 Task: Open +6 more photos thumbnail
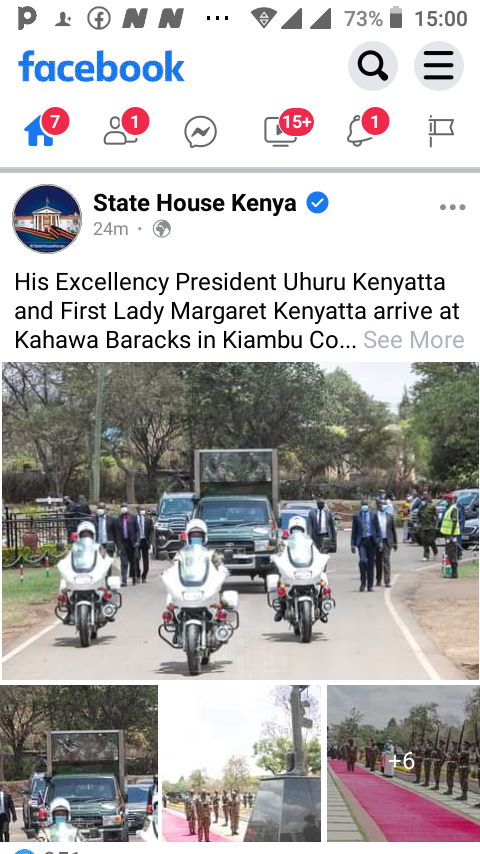(x=403, y=764)
